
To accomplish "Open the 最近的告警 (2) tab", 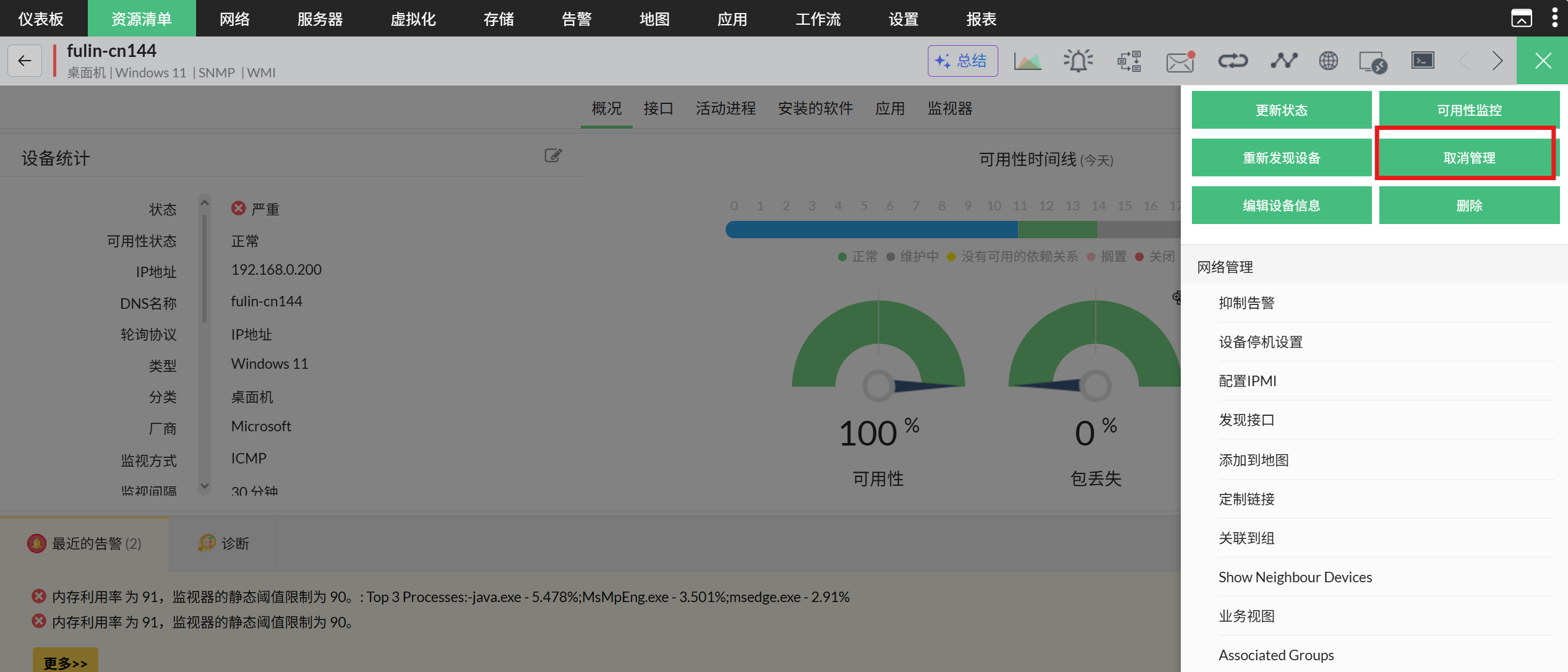I will [x=85, y=543].
